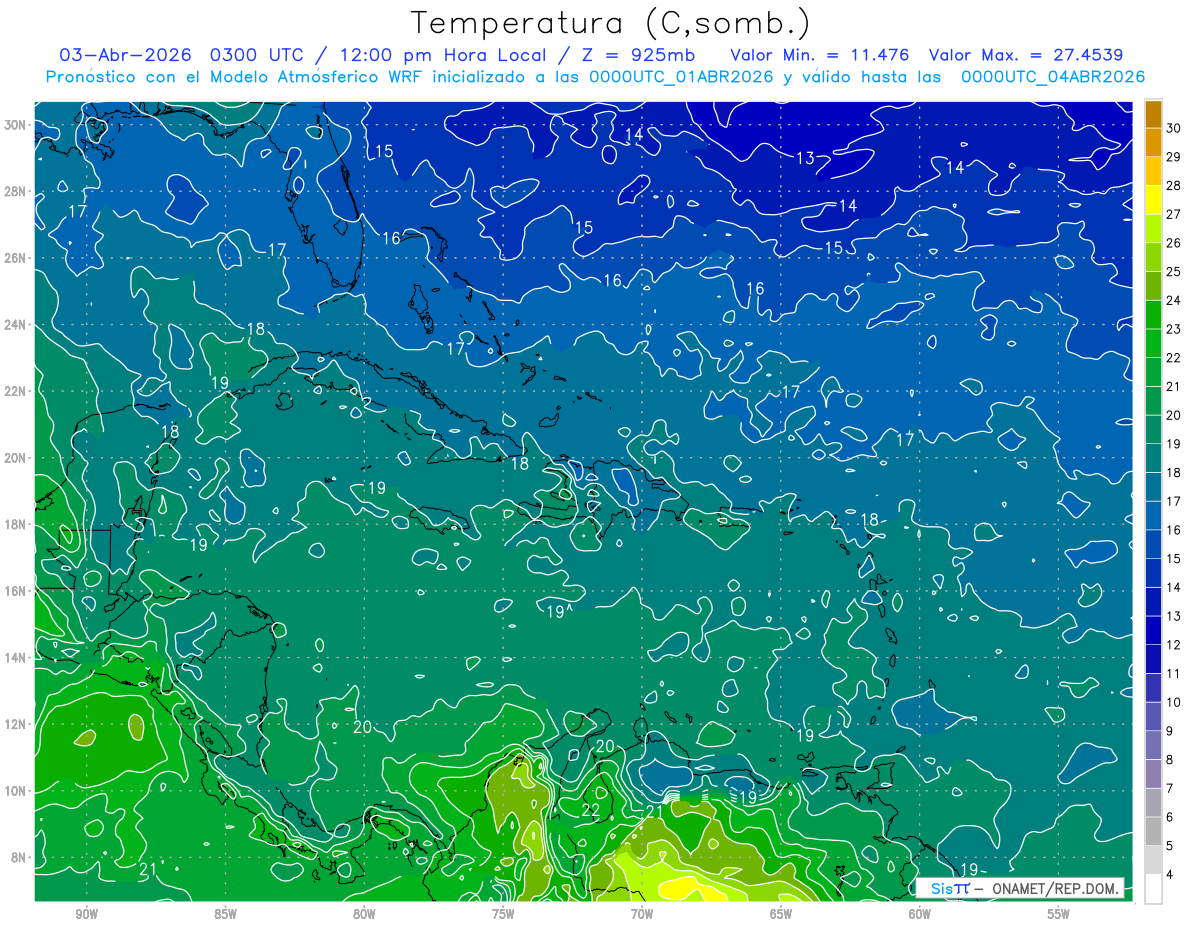1200x927 pixels.
Task: Click the Valor Min. = 11.476 text
Action: pos(820,54)
